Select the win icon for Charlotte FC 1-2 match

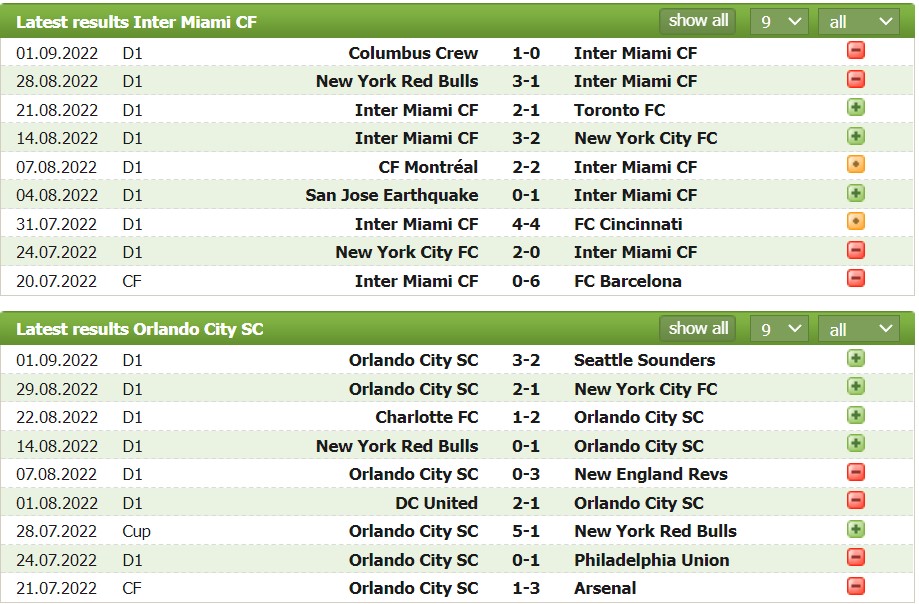[x=855, y=417]
